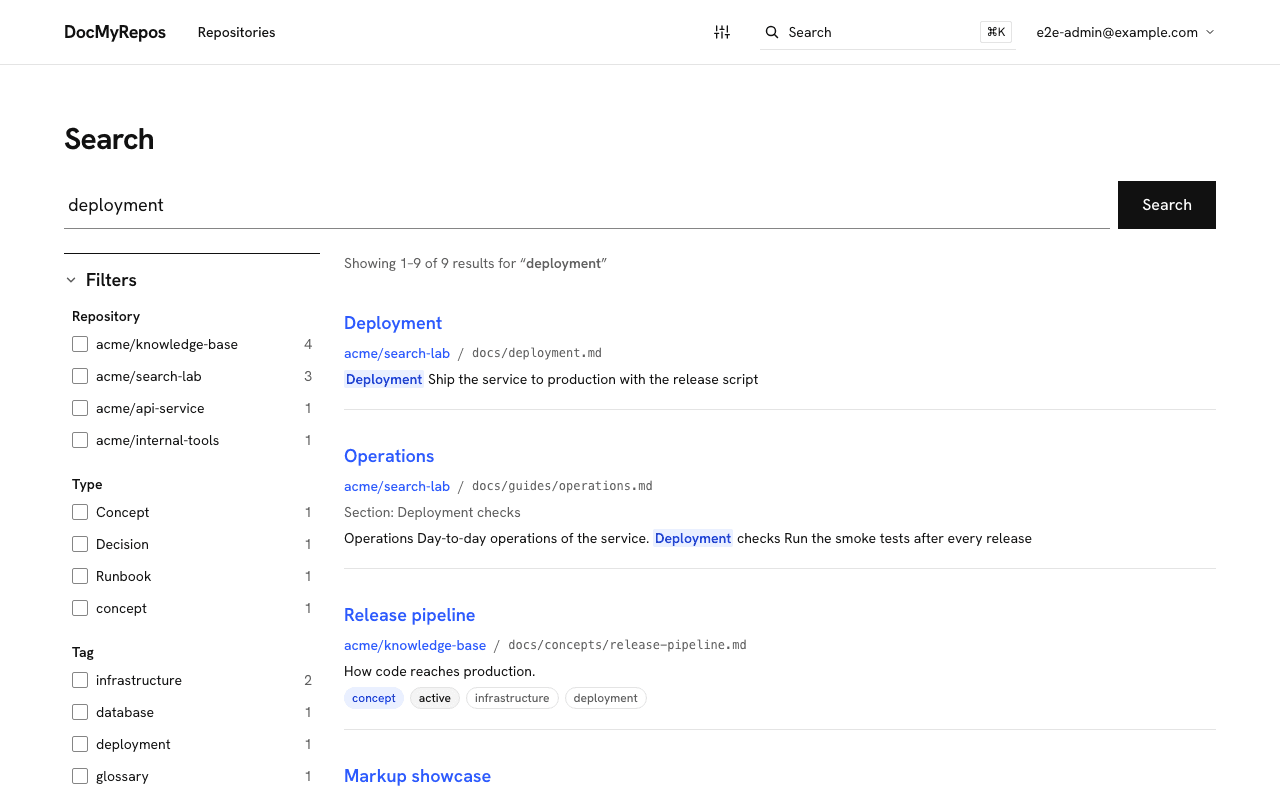1280x800 pixels.
Task: Enable the Runbook type filter
Action: tap(80, 576)
